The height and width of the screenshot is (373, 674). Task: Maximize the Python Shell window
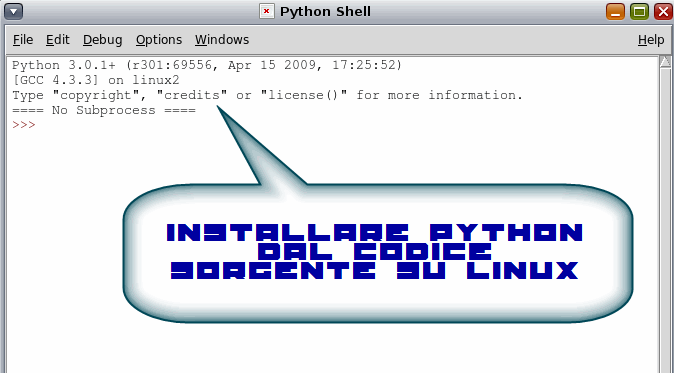coord(639,12)
